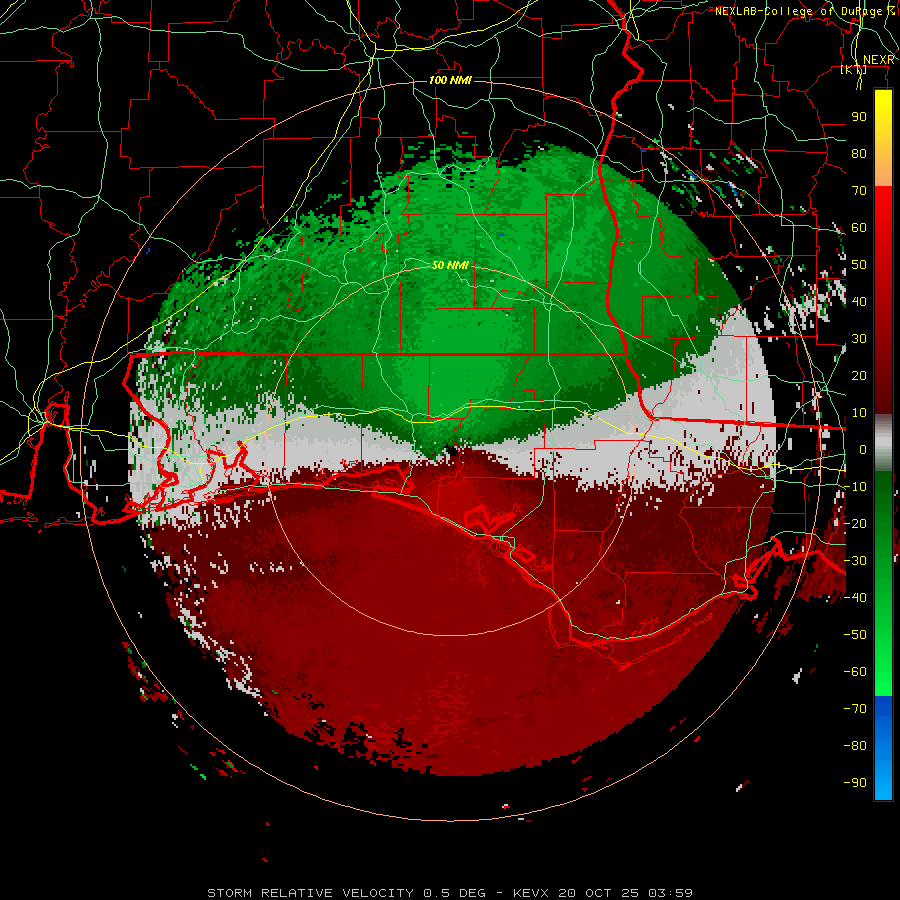The width and height of the screenshot is (900, 900).
Task: Click the -30 value on velocity scale
Action: (x=855, y=561)
